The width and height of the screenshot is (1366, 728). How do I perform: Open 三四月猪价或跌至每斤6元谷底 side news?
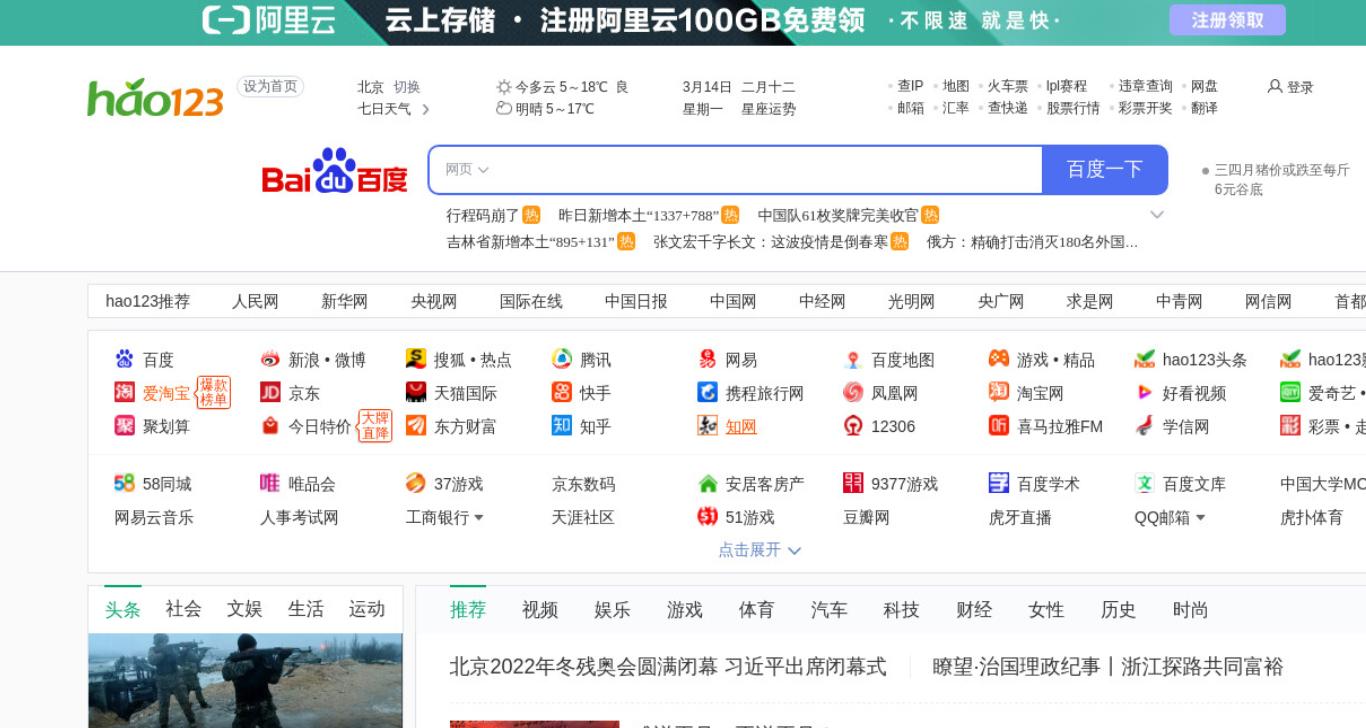(1282, 180)
